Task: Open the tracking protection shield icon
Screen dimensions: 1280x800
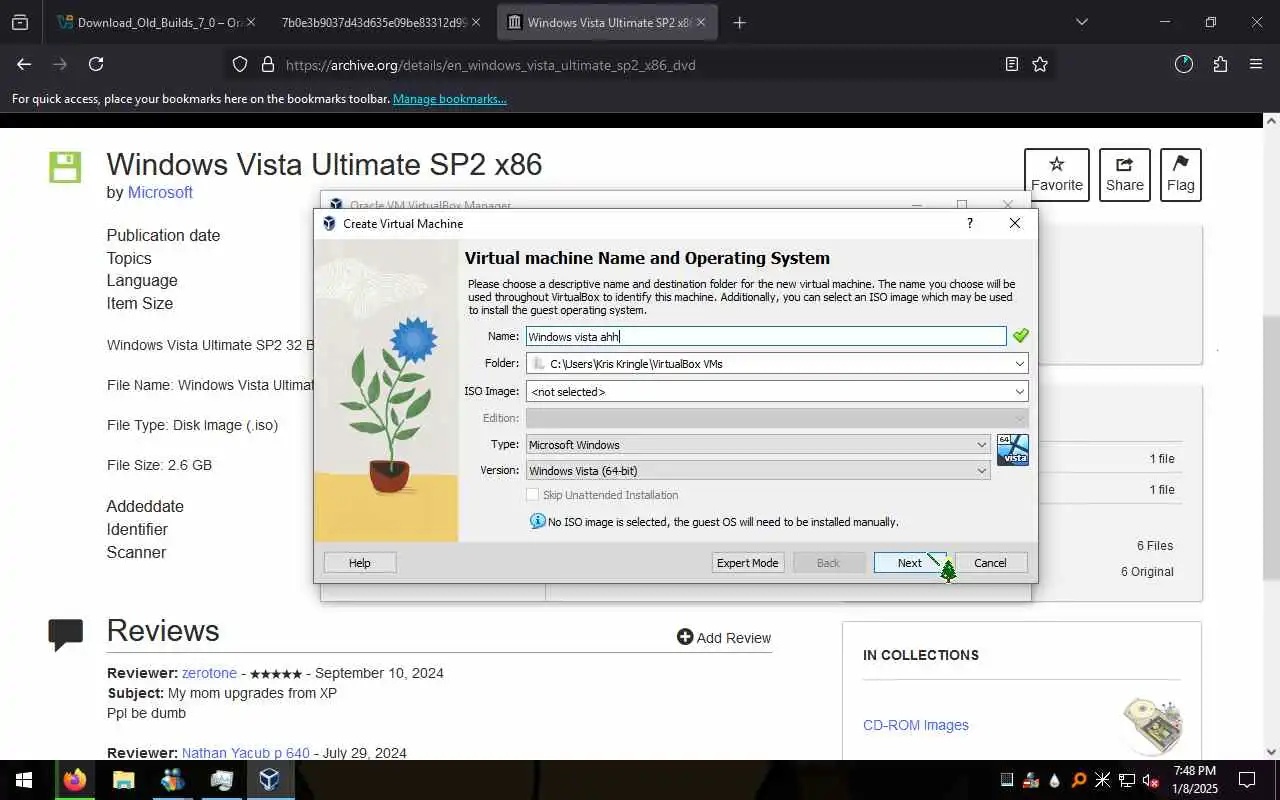Action: tap(240, 64)
